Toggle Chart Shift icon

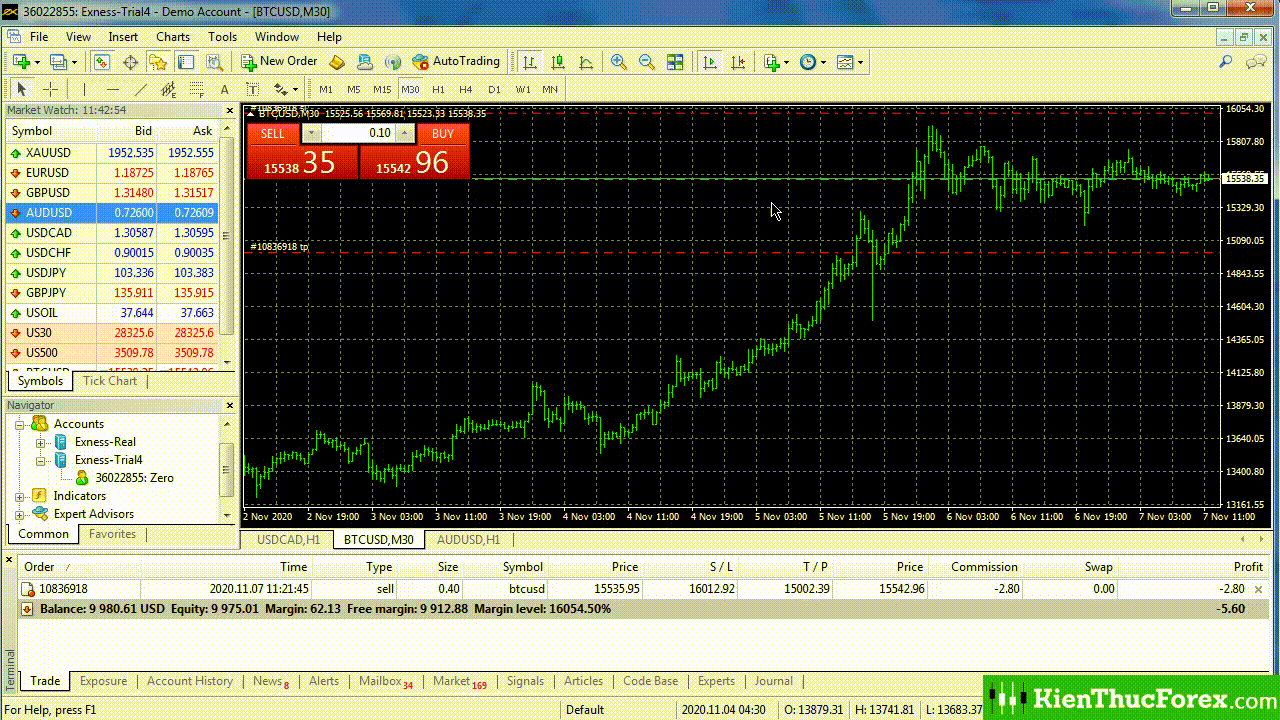coord(738,62)
